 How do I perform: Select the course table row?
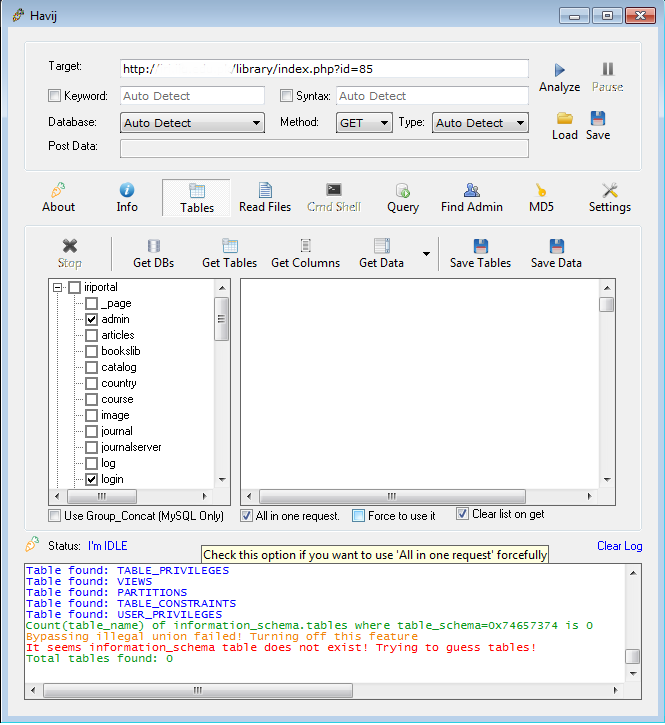[117, 399]
